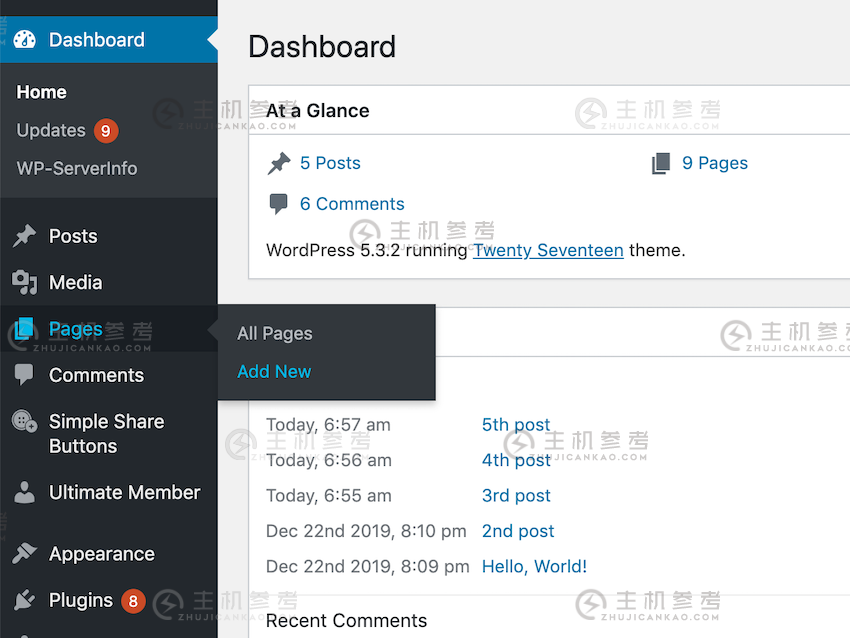This screenshot has height=638, width=850.
Task: Click the Ultimate Member person icon
Action: (24, 492)
